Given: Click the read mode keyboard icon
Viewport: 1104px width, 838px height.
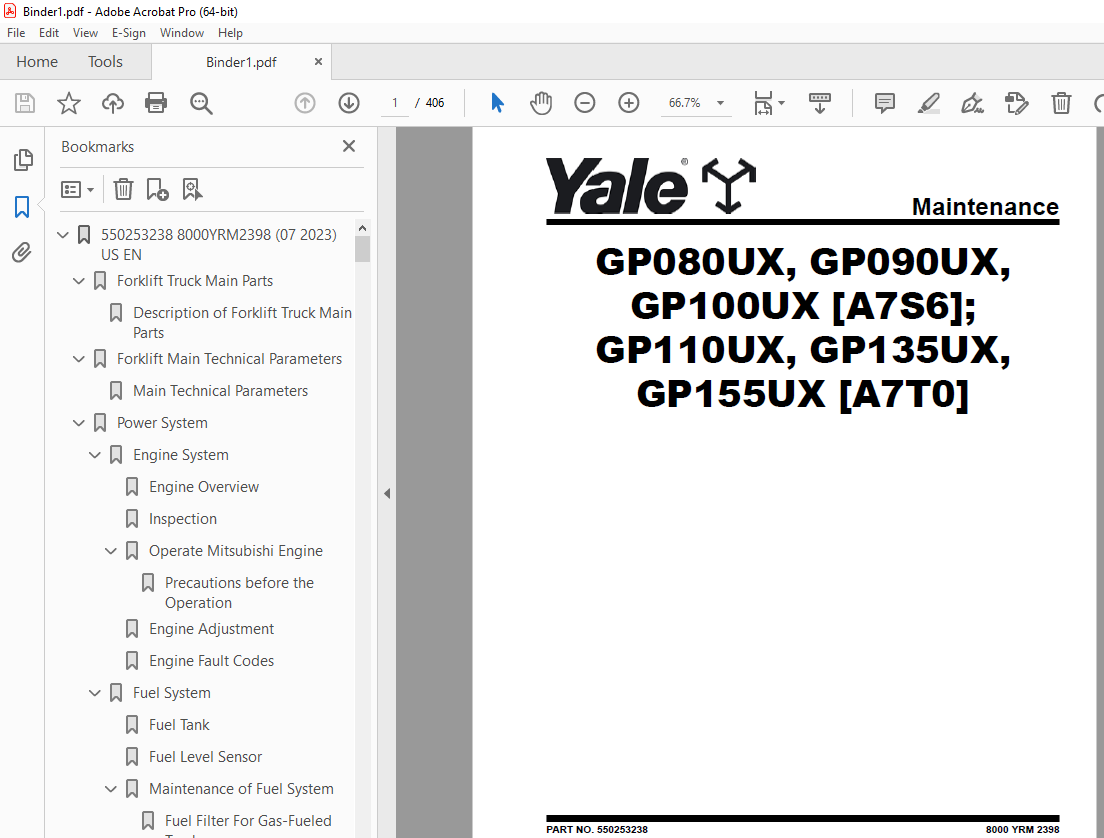Looking at the screenshot, I should click(820, 103).
